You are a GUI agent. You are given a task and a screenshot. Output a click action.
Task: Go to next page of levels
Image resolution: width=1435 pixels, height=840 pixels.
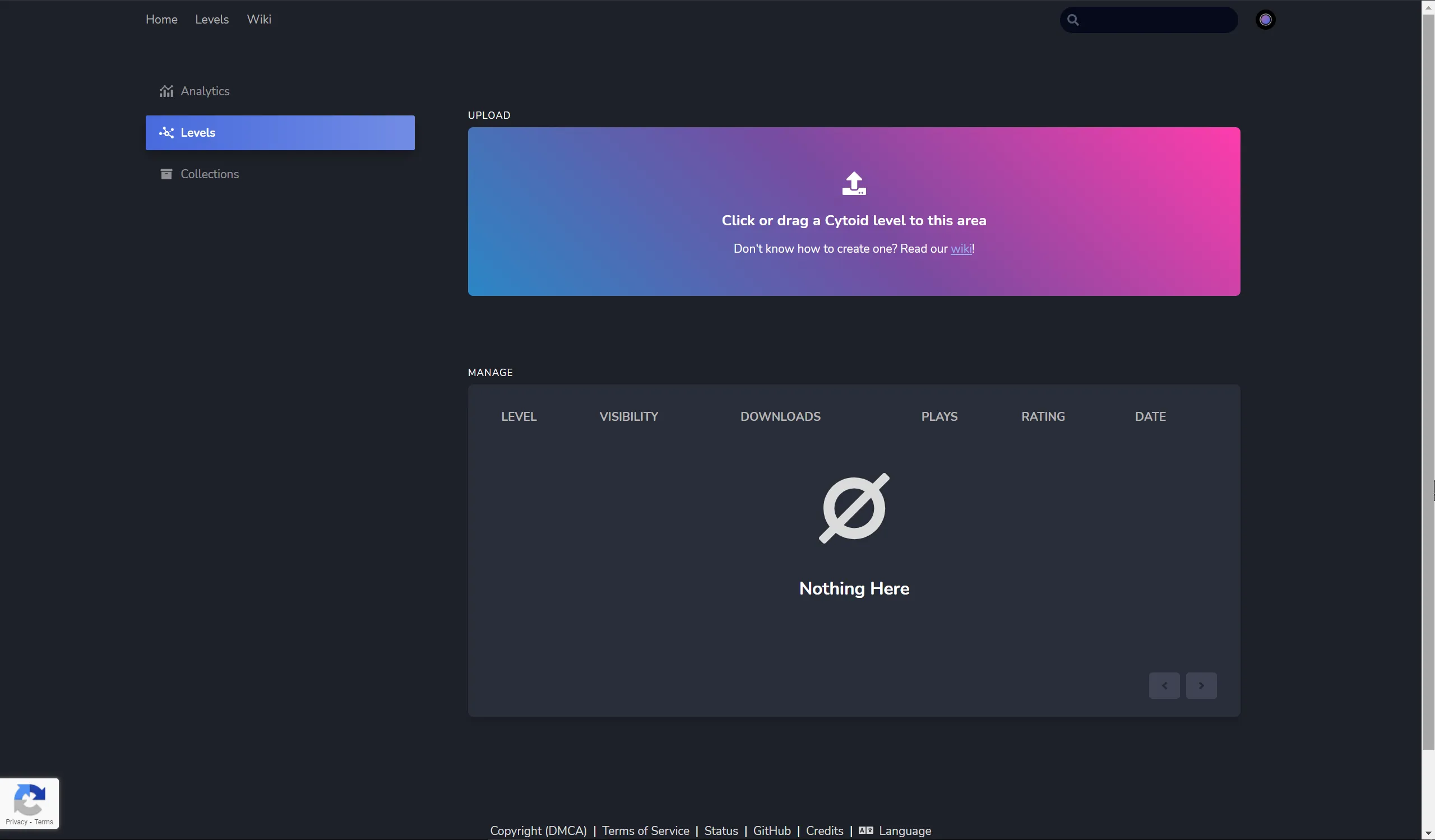(1201, 685)
